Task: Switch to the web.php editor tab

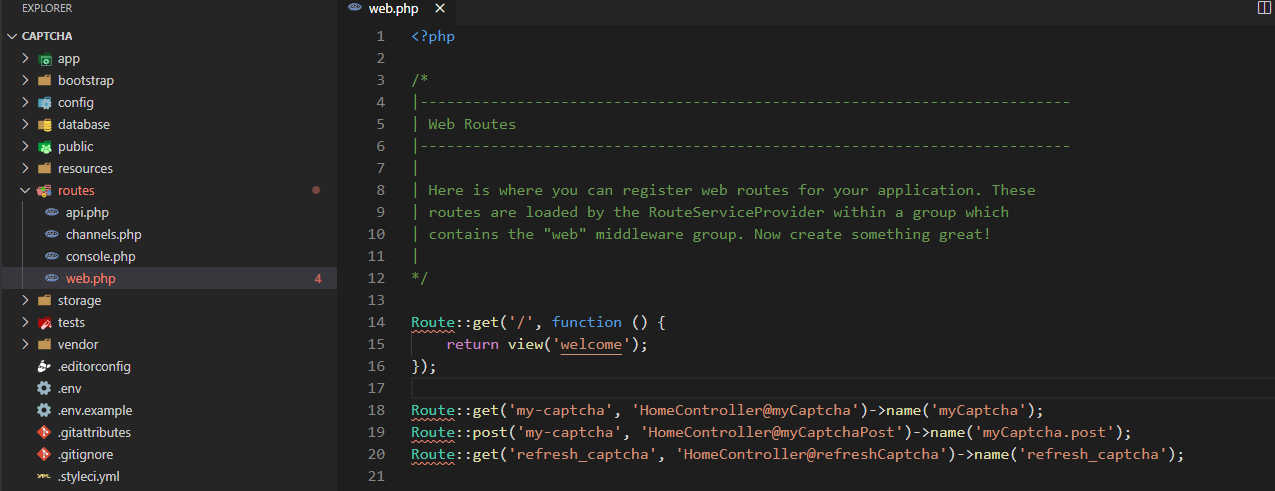Action: (x=392, y=9)
